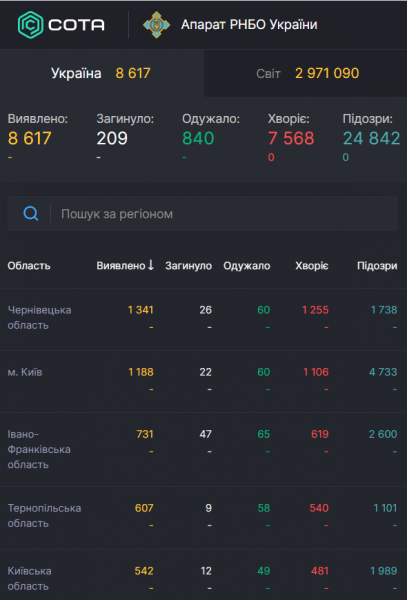Sort table by Підозри column header
Image resolution: width=407 pixels, height=600 pixels.
tap(377, 266)
